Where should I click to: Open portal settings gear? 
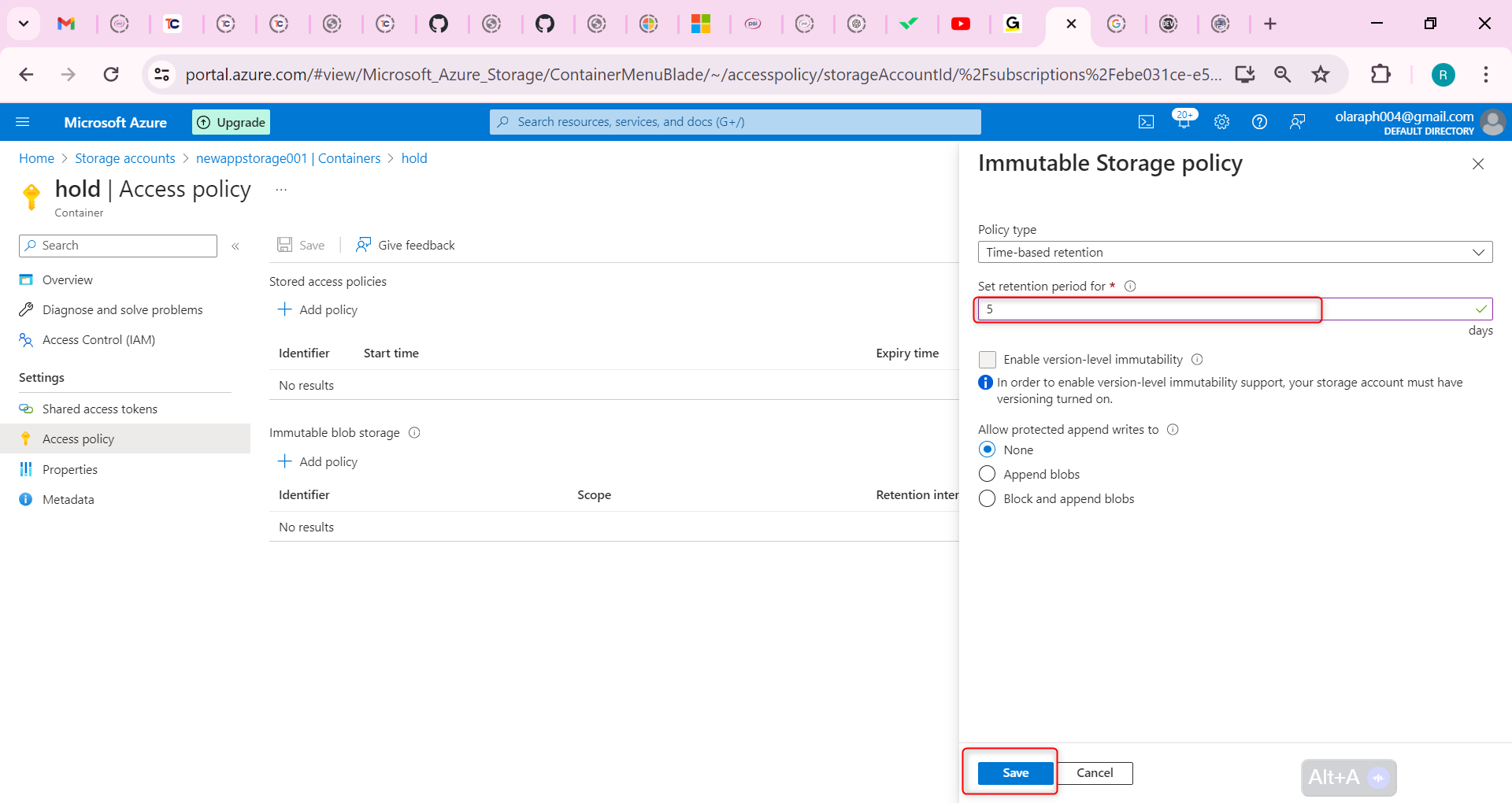tap(1221, 122)
